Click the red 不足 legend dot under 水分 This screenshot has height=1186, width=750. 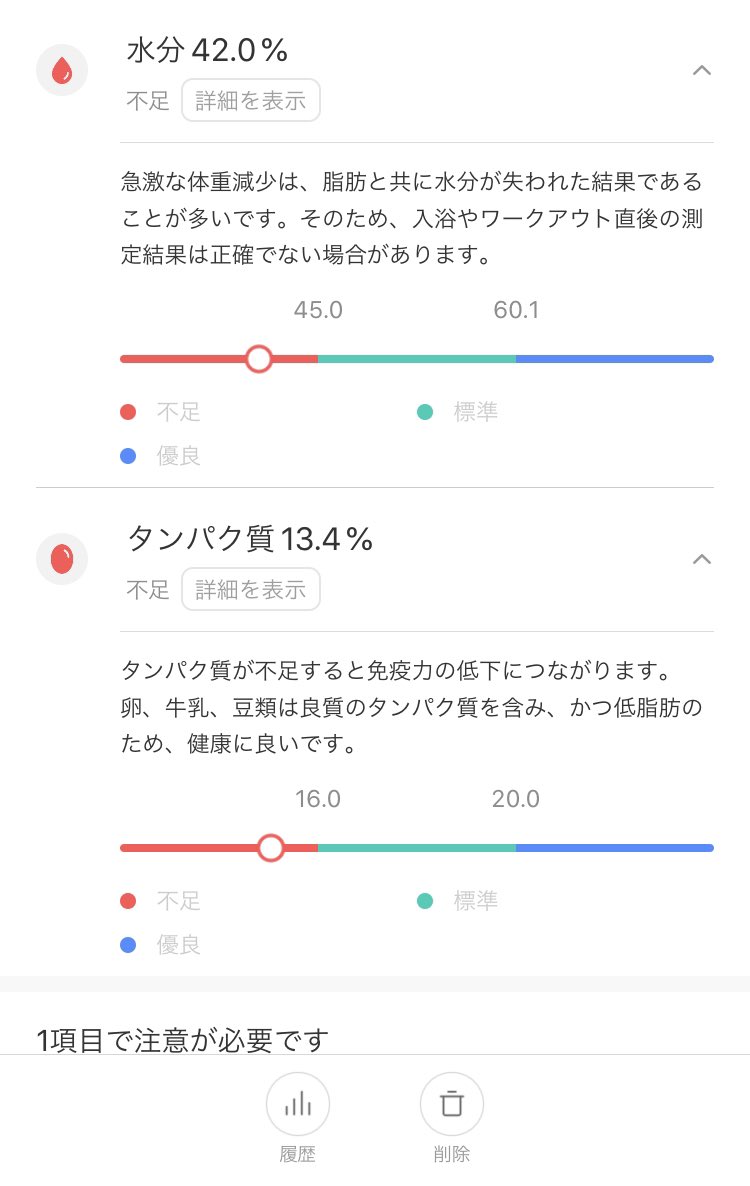[128, 412]
